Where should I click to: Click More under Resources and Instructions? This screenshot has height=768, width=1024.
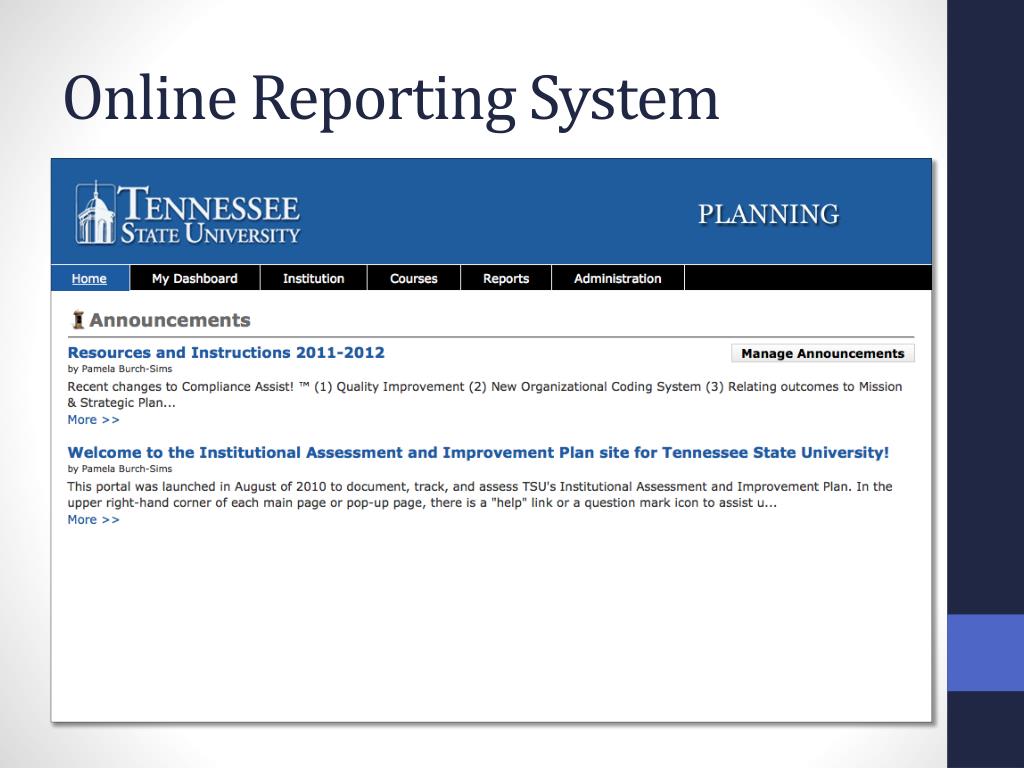93,420
